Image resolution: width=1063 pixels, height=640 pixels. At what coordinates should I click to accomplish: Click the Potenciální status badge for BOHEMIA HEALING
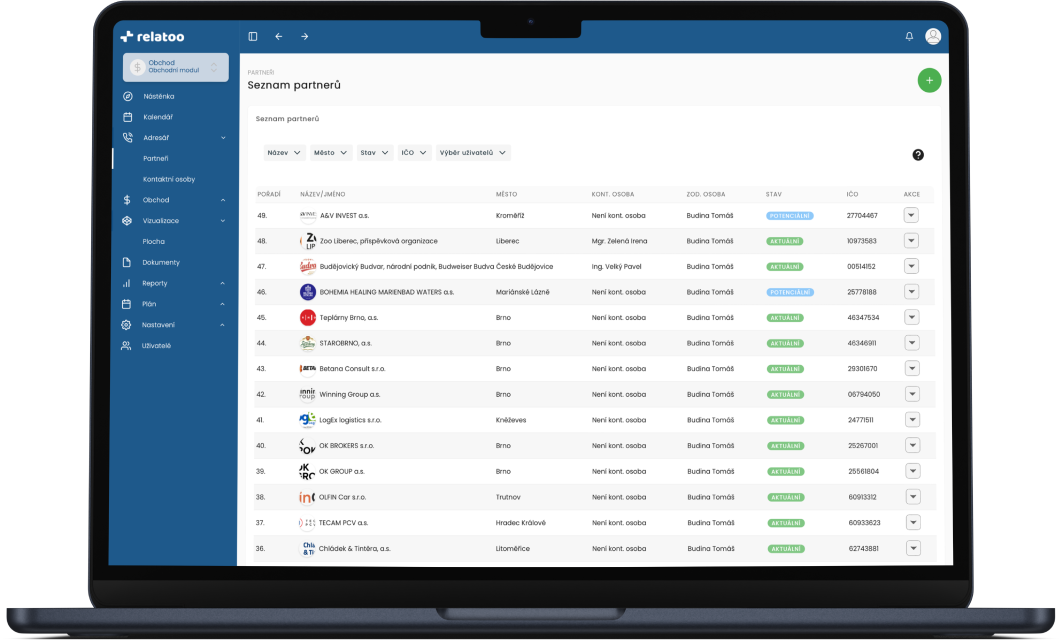(789, 292)
